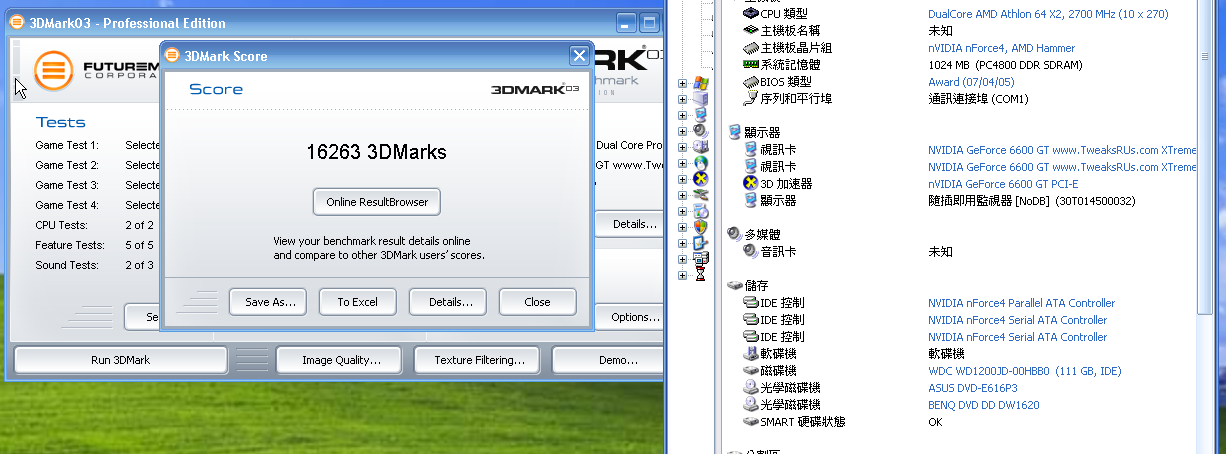Image resolution: width=1226 pixels, height=454 pixels.
Task: Click the CPU 類型 chip icon
Action: coord(751,13)
